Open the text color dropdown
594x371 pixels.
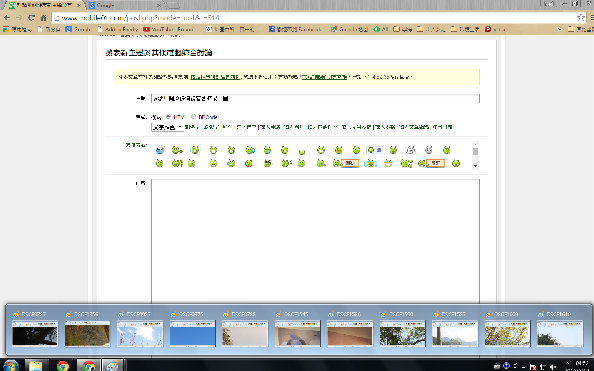click(167, 127)
